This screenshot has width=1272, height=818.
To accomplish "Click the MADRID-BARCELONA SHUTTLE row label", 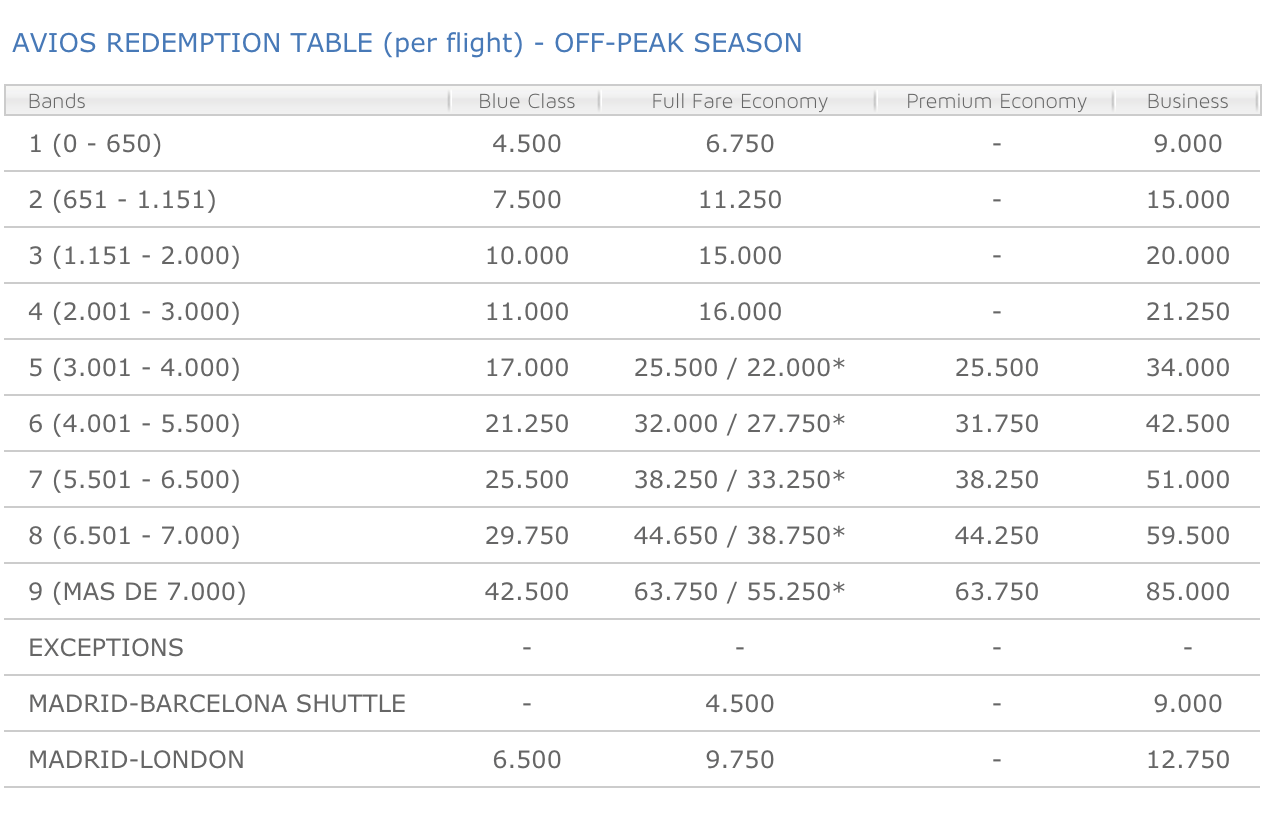I will click(x=217, y=704).
